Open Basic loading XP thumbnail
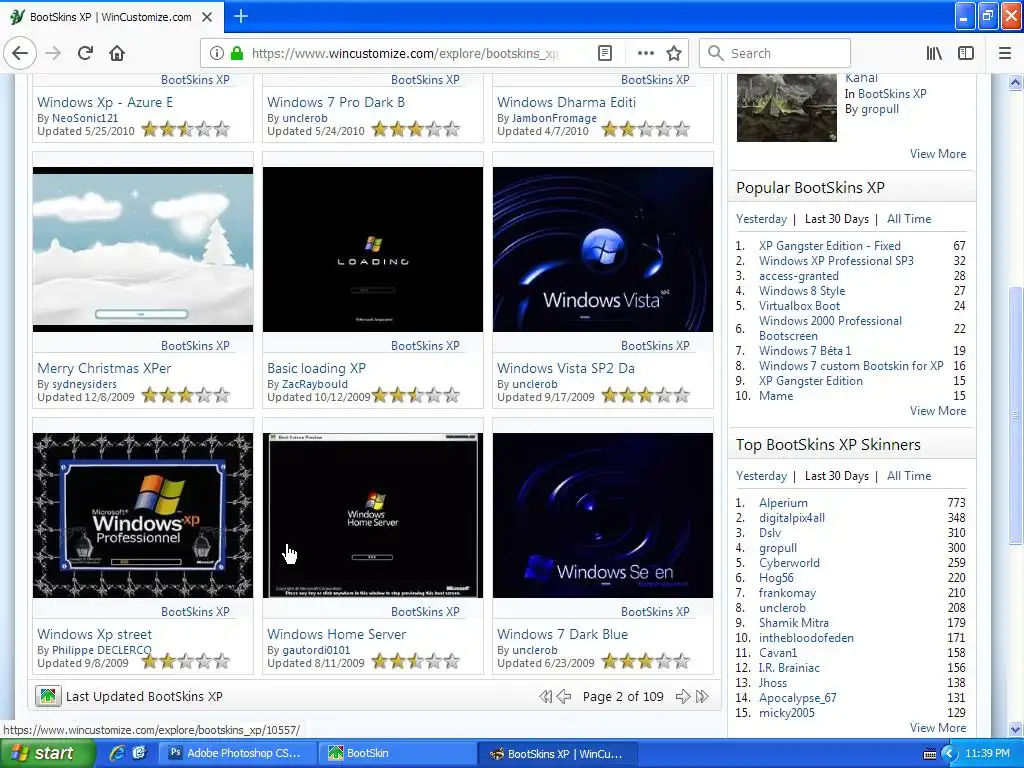 [373, 249]
